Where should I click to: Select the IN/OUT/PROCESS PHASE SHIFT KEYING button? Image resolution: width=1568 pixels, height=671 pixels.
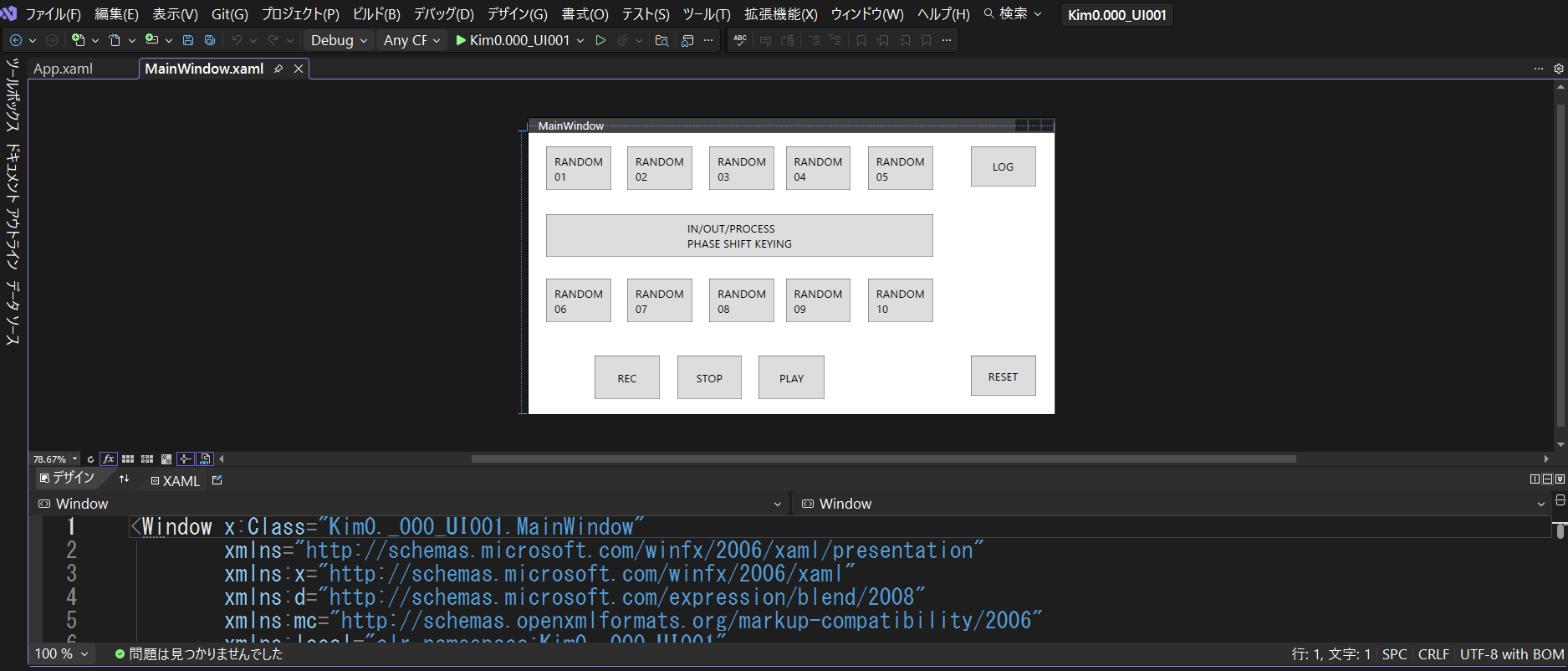[x=738, y=236]
